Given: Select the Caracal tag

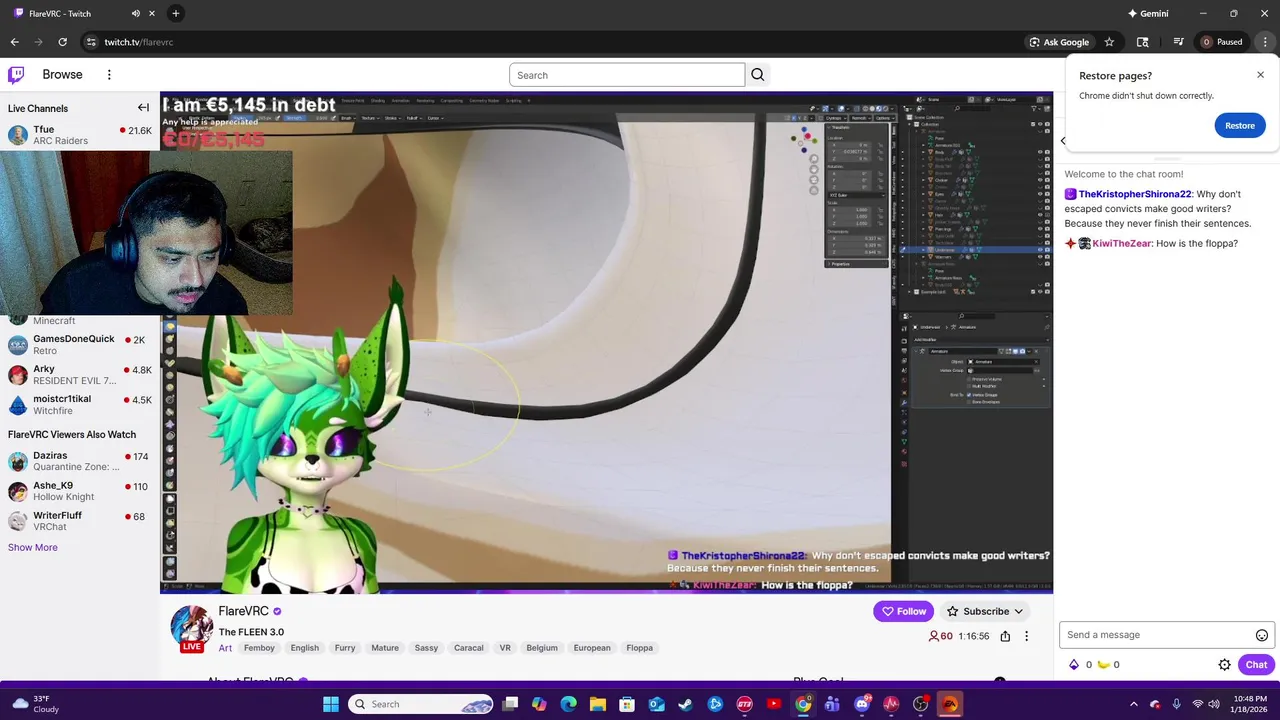Looking at the screenshot, I should click(x=469, y=648).
